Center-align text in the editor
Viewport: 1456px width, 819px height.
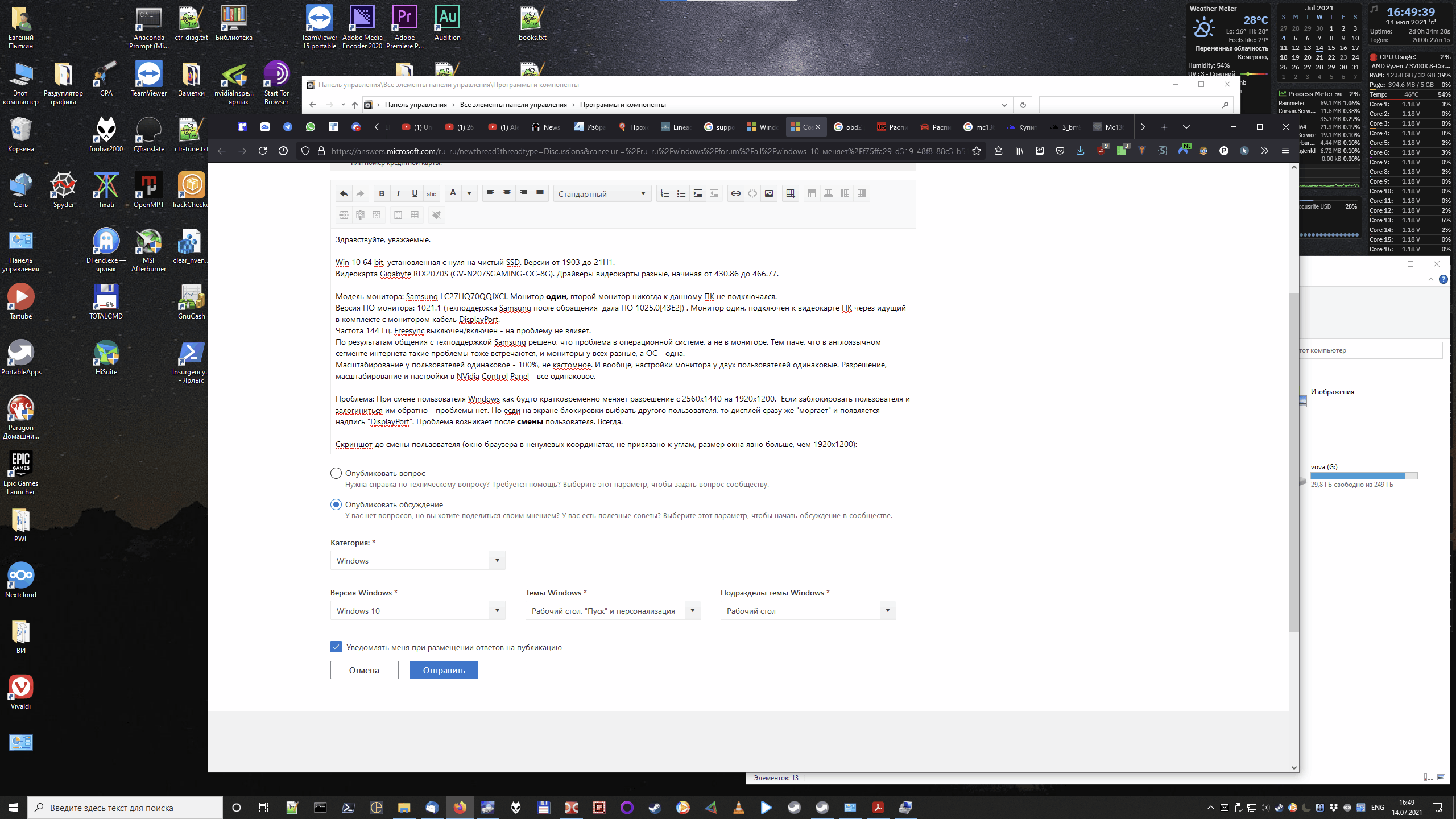pyautogui.click(x=507, y=193)
